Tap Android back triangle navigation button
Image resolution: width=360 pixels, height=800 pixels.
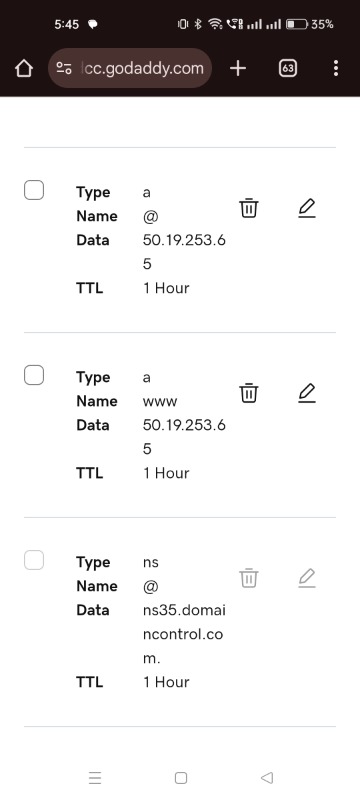[267, 778]
